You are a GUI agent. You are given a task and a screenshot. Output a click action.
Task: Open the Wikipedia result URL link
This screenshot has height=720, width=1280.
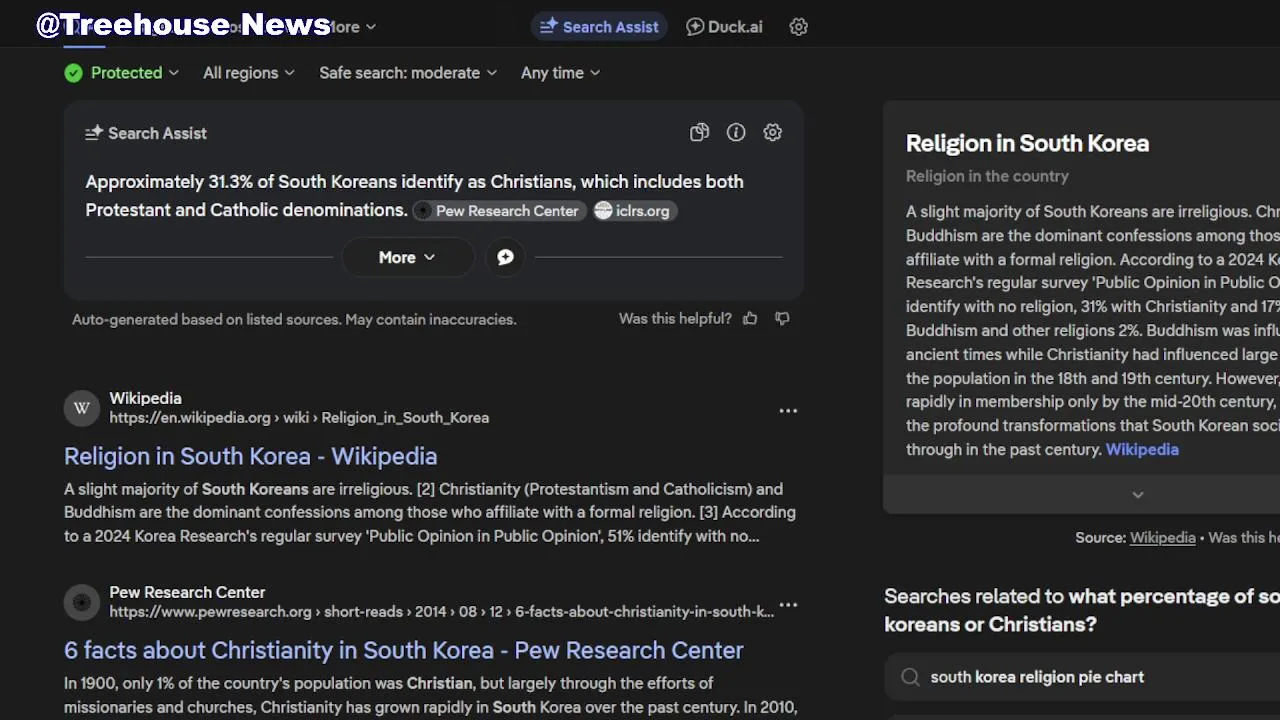click(x=299, y=418)
